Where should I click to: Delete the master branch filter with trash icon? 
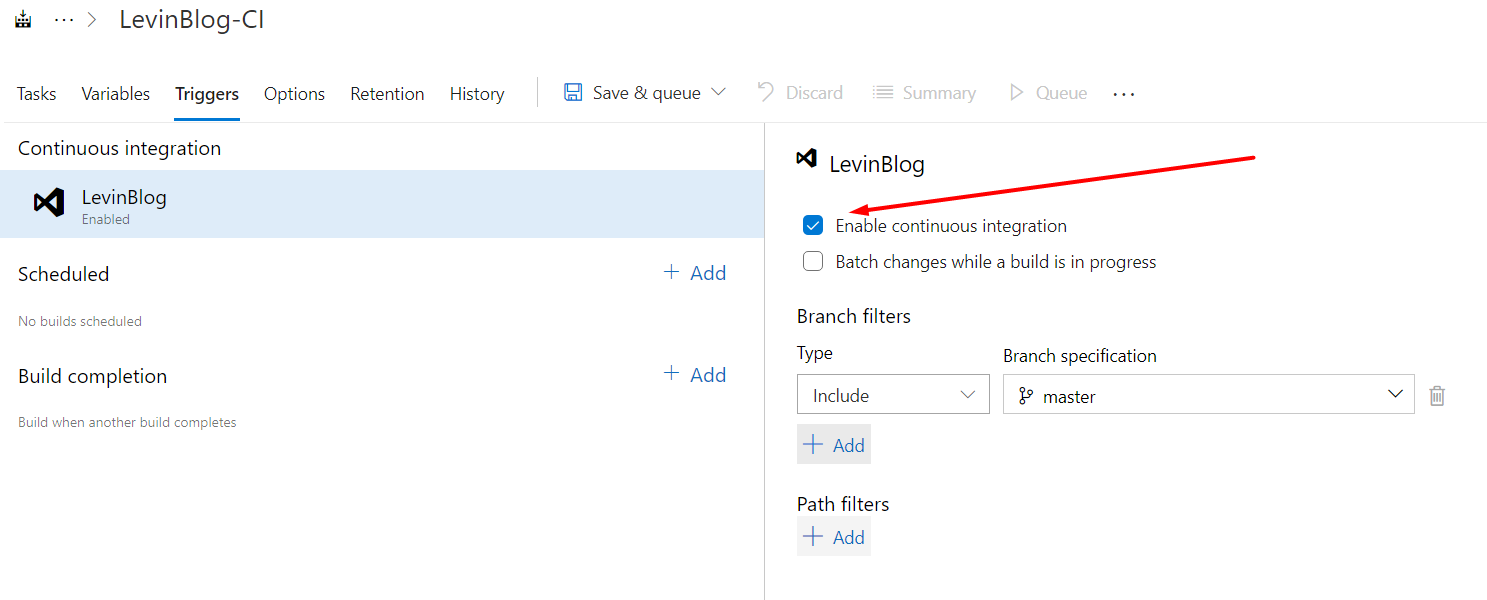(x=1437, y=395)
